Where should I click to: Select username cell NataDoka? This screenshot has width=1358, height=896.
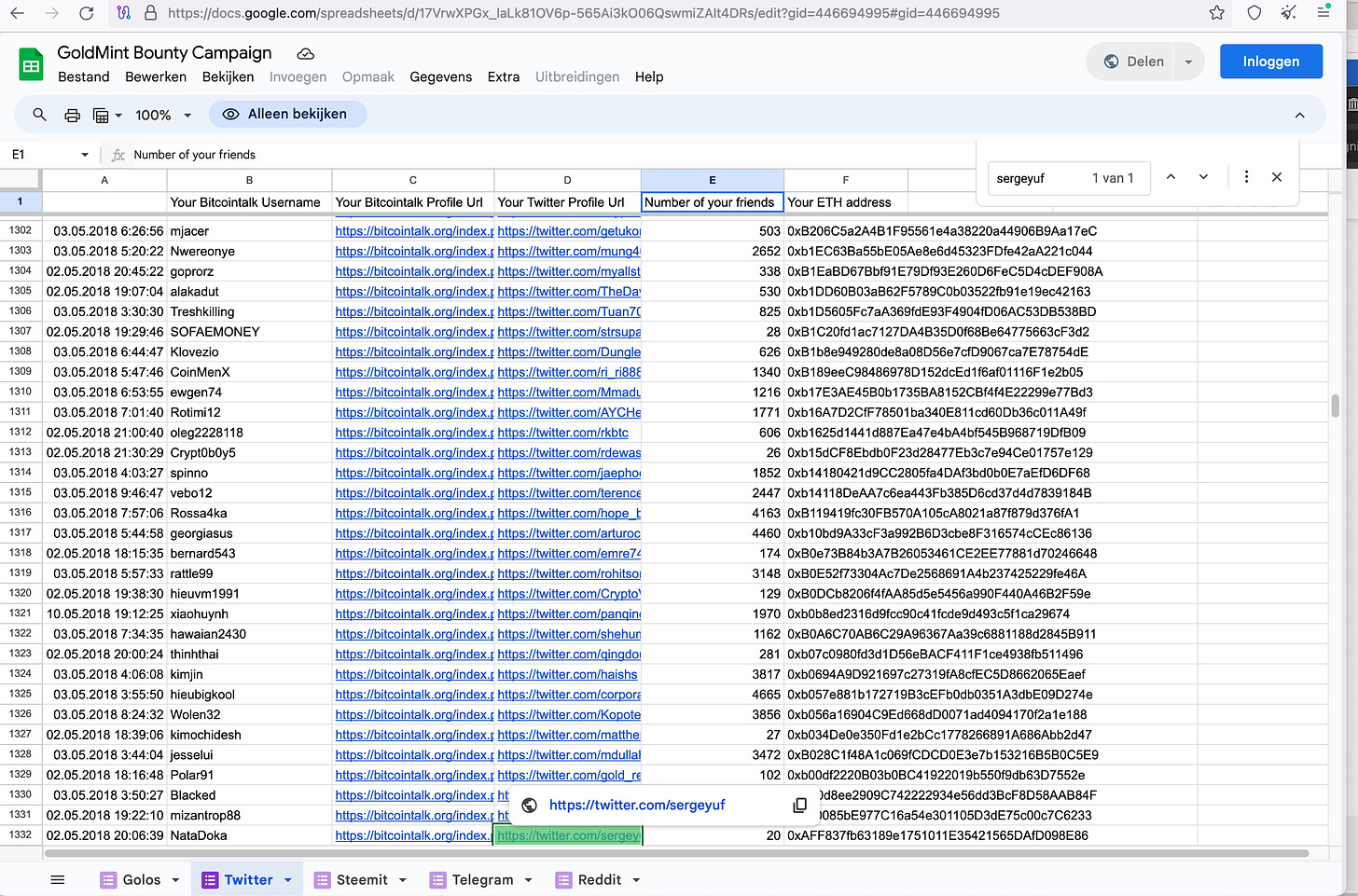point(249,835)
